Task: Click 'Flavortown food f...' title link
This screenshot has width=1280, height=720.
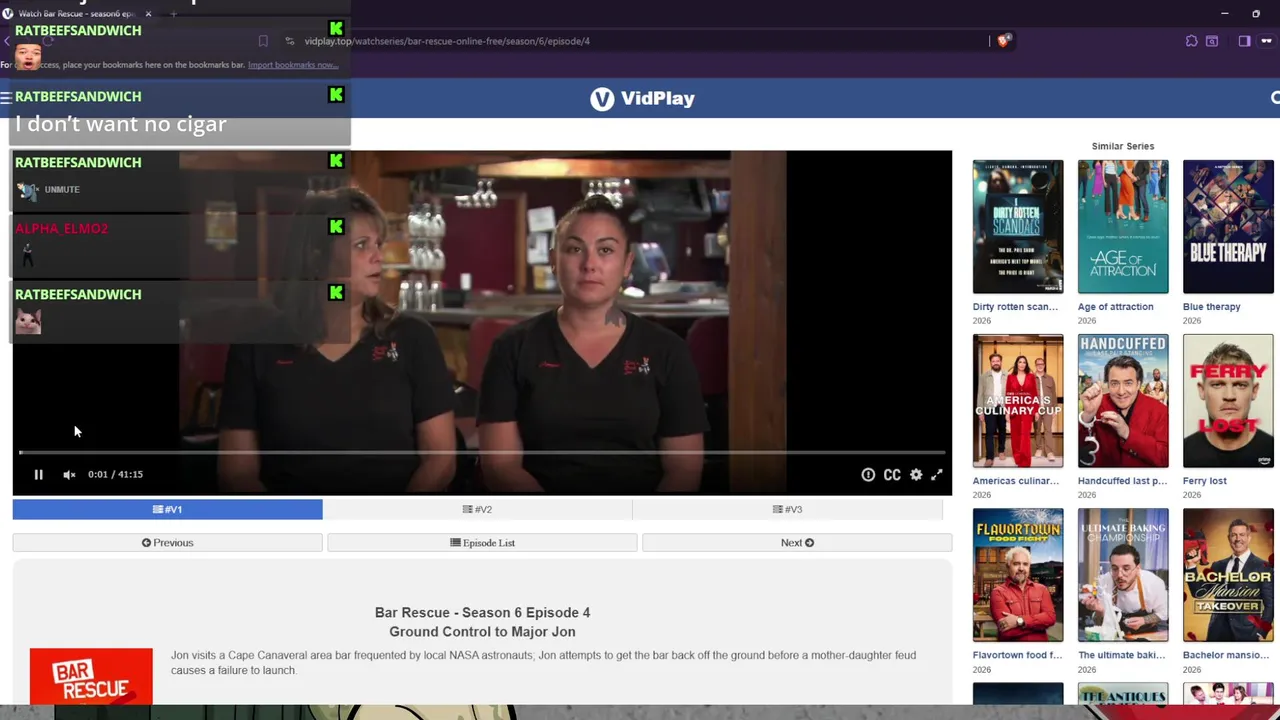Action: coord(1017,655)
